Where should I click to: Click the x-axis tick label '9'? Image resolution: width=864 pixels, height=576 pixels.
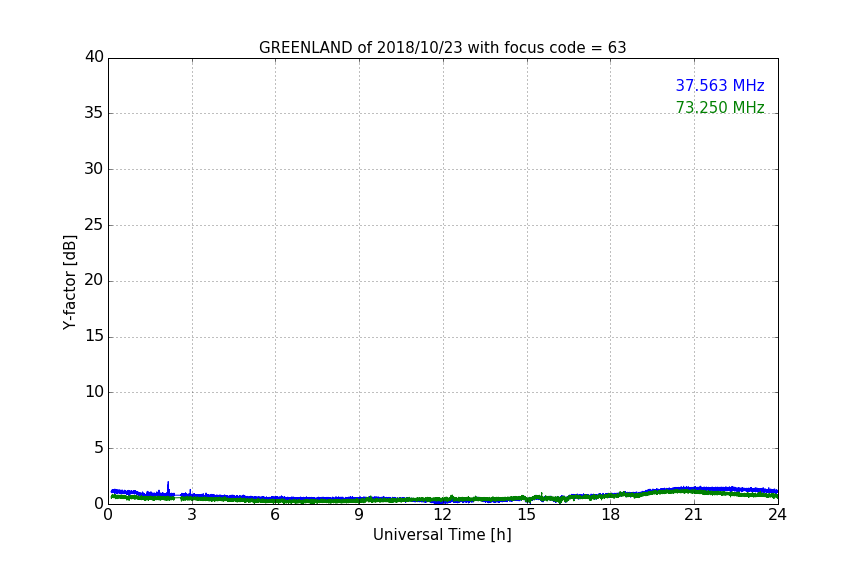pos(359,515)
